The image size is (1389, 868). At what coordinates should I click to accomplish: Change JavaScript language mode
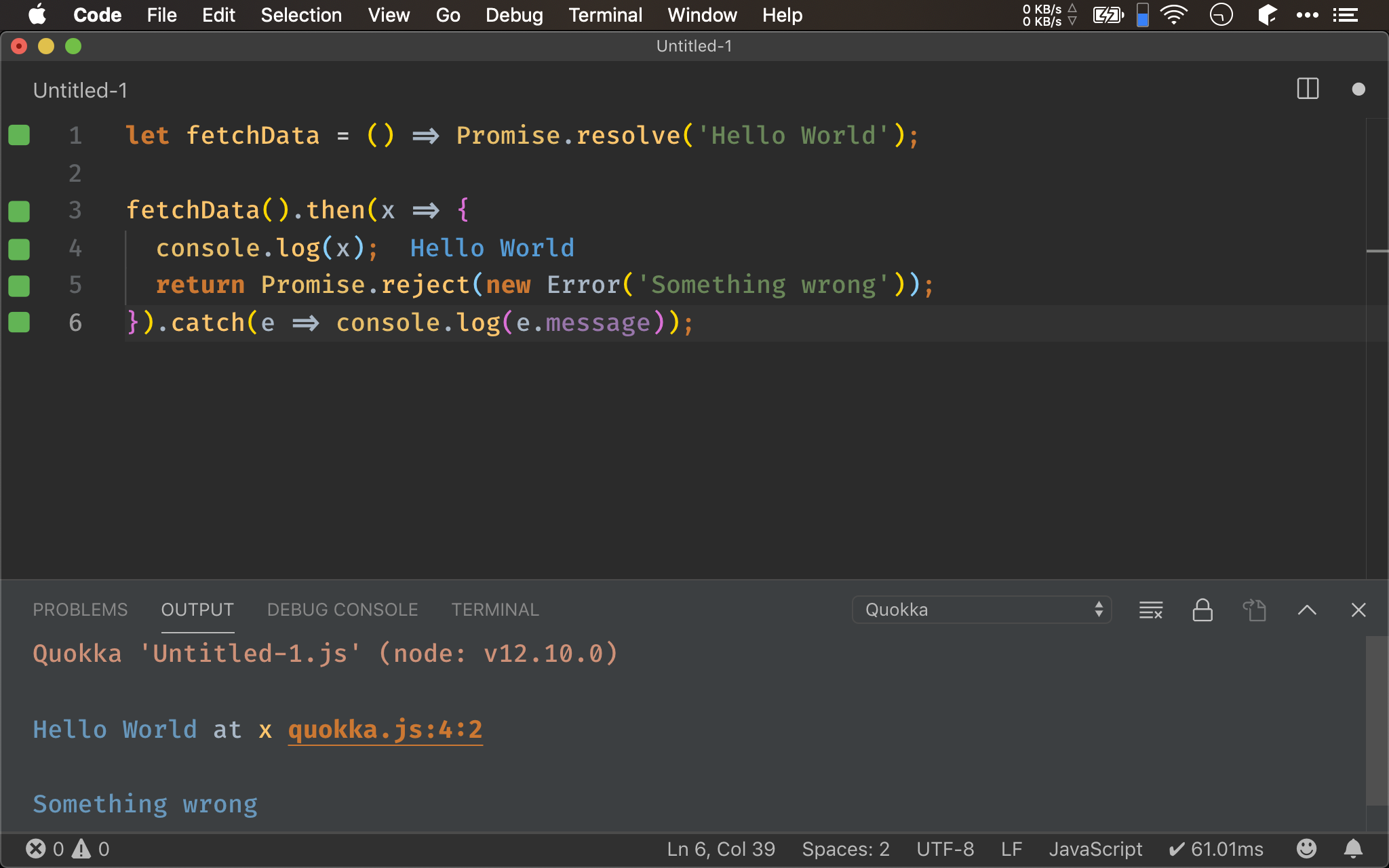coord(1095,848)
